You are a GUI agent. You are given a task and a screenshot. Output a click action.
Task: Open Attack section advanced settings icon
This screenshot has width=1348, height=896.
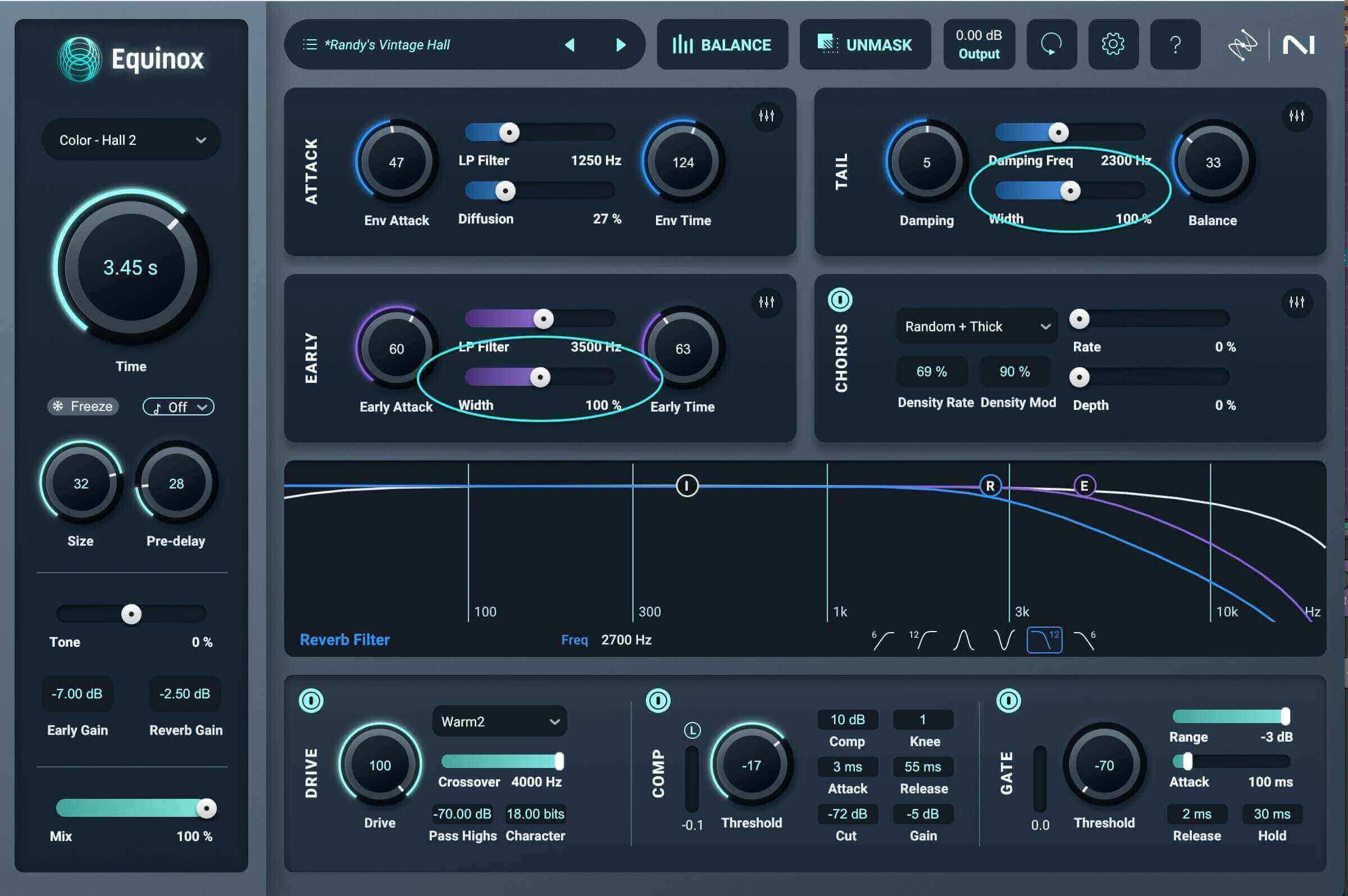(767, 116)
